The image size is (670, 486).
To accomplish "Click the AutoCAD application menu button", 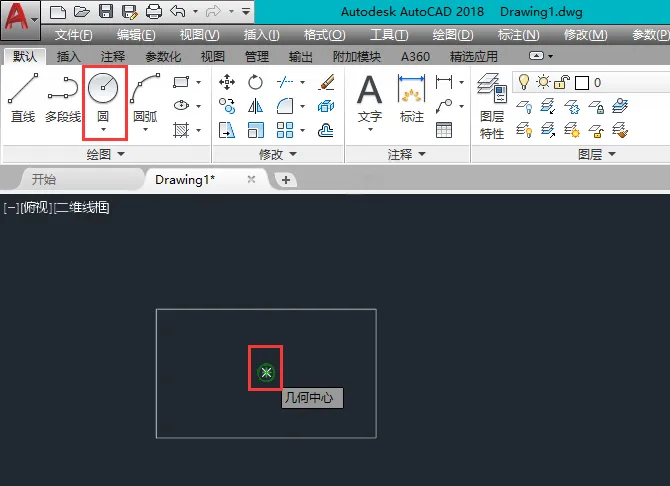I will (x=19, y=18).
